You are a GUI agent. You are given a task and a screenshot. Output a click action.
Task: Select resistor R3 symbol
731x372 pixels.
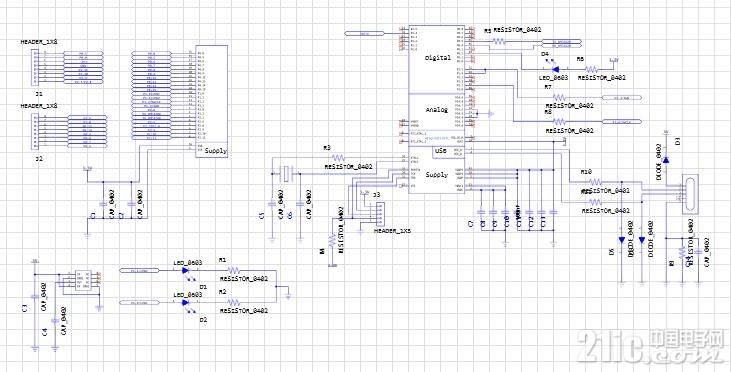339,157
